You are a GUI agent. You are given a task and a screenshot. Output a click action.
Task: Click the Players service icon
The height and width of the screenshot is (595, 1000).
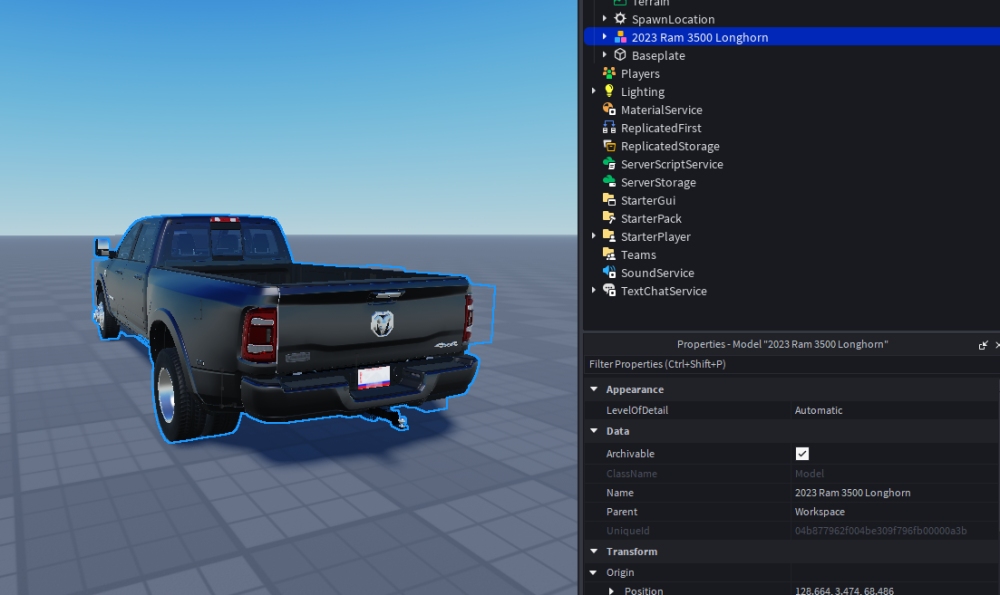tap(609, 73)
